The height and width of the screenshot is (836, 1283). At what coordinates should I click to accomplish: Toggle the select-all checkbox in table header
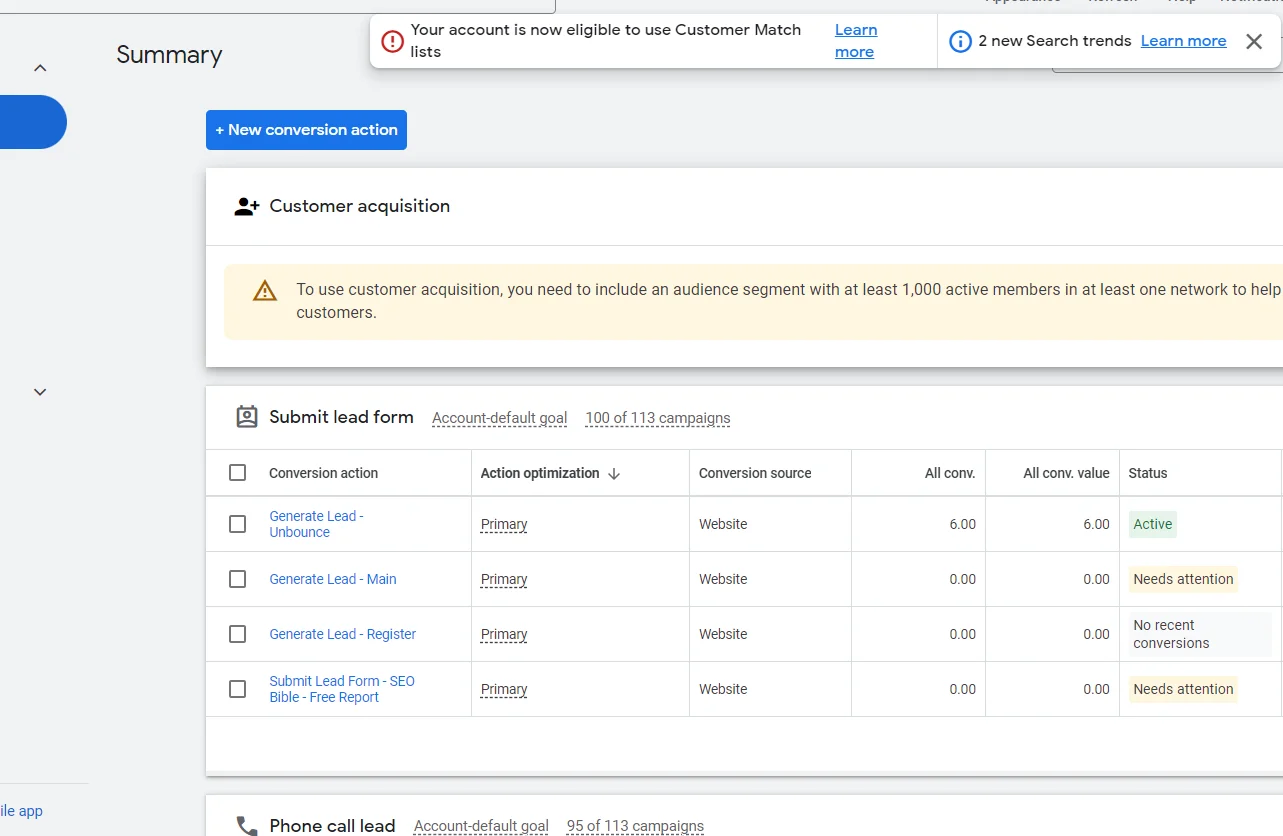click(237, 473)
